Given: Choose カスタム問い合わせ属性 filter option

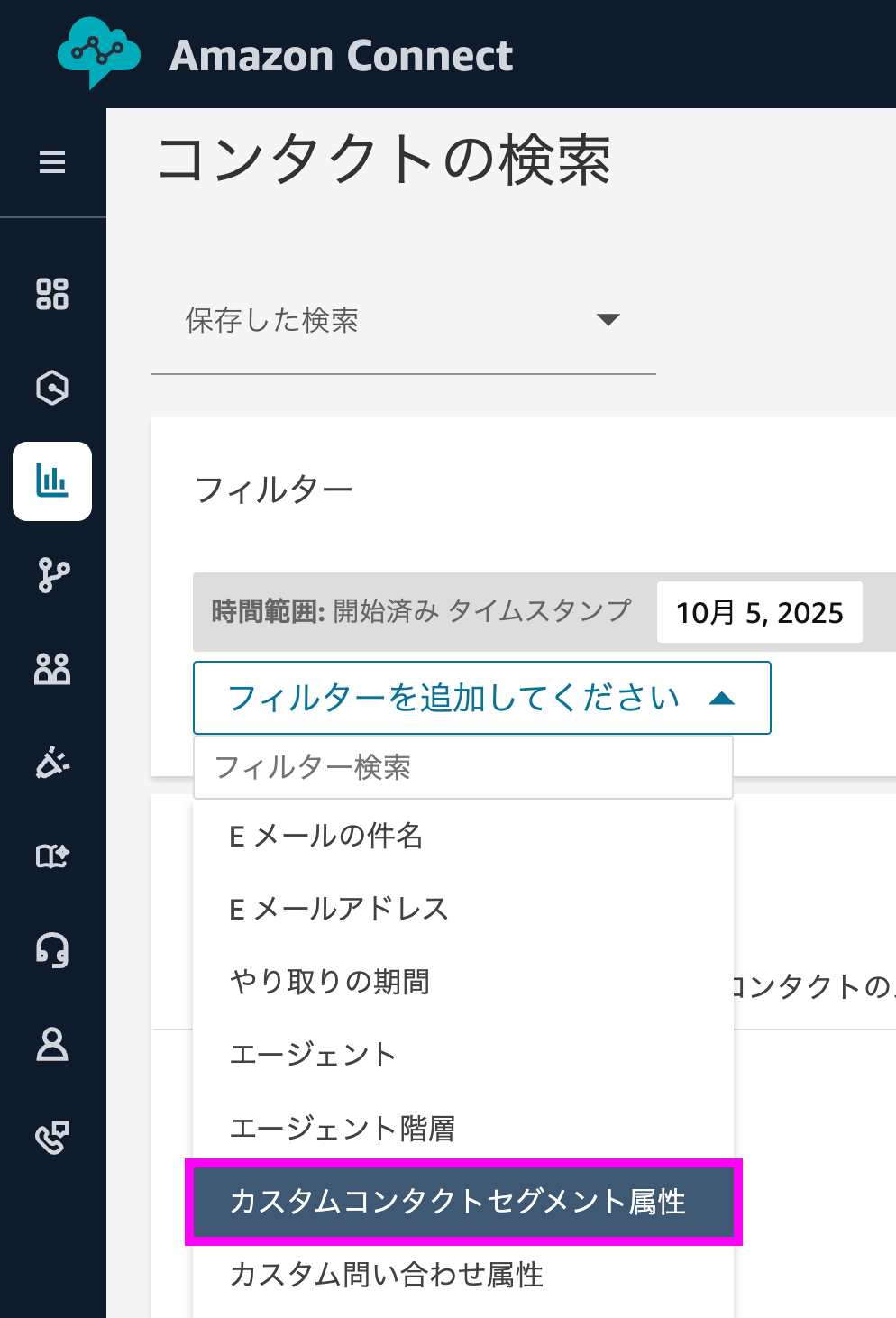Looking at the screenshot, I should (x=463, y=1275).
